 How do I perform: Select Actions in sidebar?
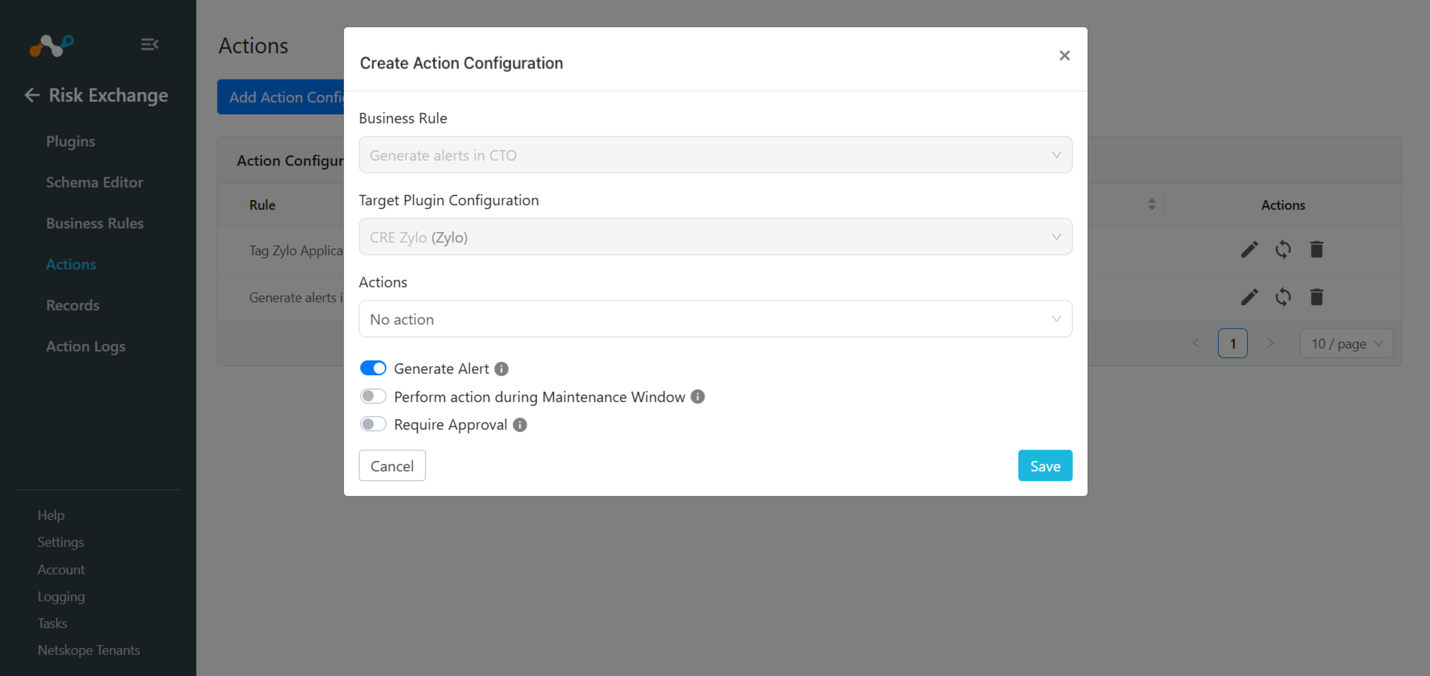pos(71,264)
